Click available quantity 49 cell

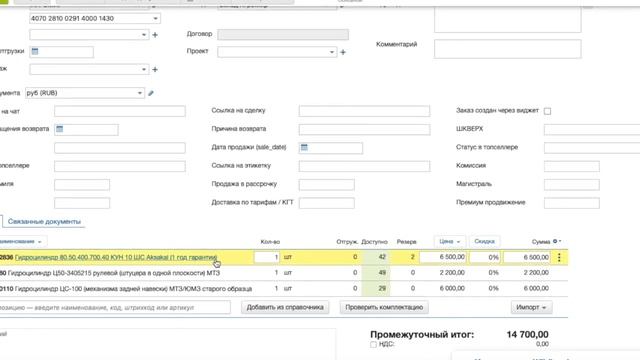(x=376, y=273)
